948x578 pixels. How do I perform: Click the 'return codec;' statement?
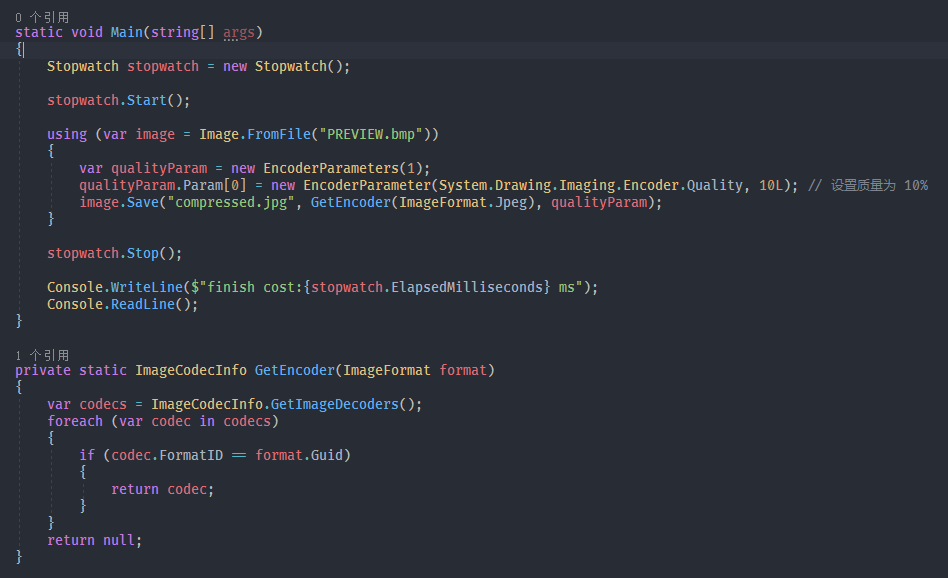pyautogui.click(x=163, y=489)
